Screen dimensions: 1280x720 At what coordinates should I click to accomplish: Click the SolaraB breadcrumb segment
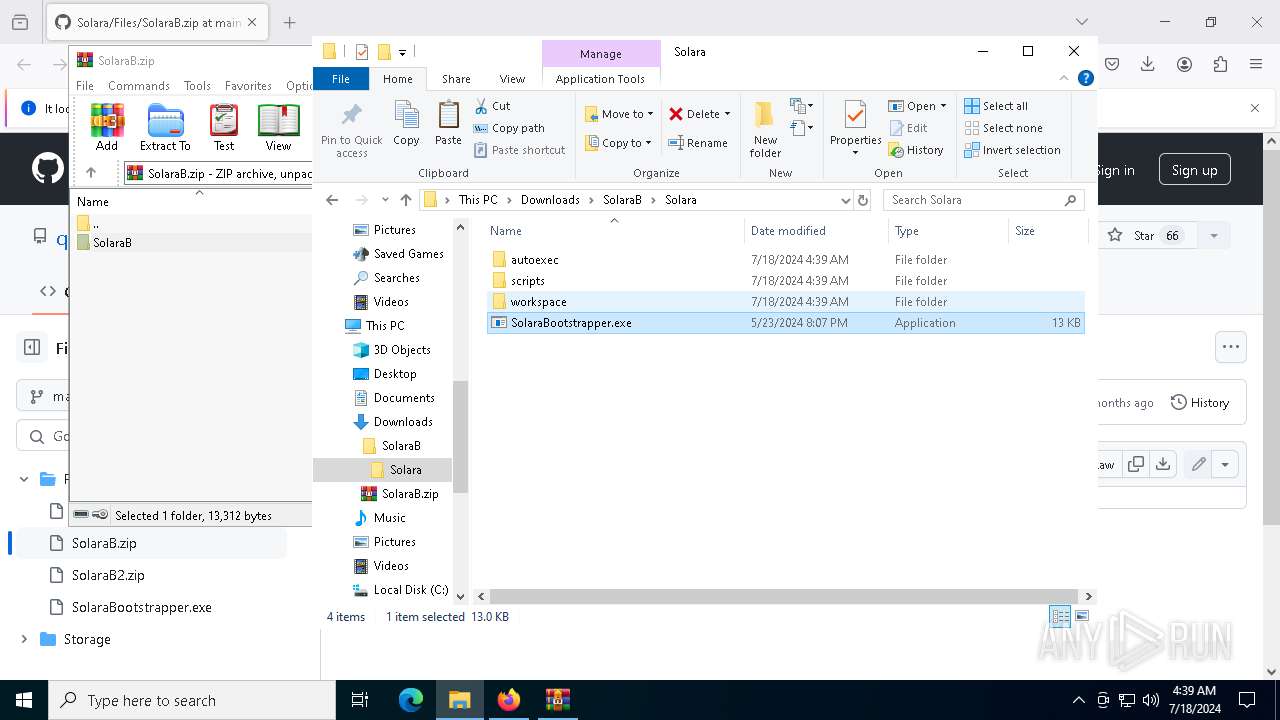(x=622, y=200)
